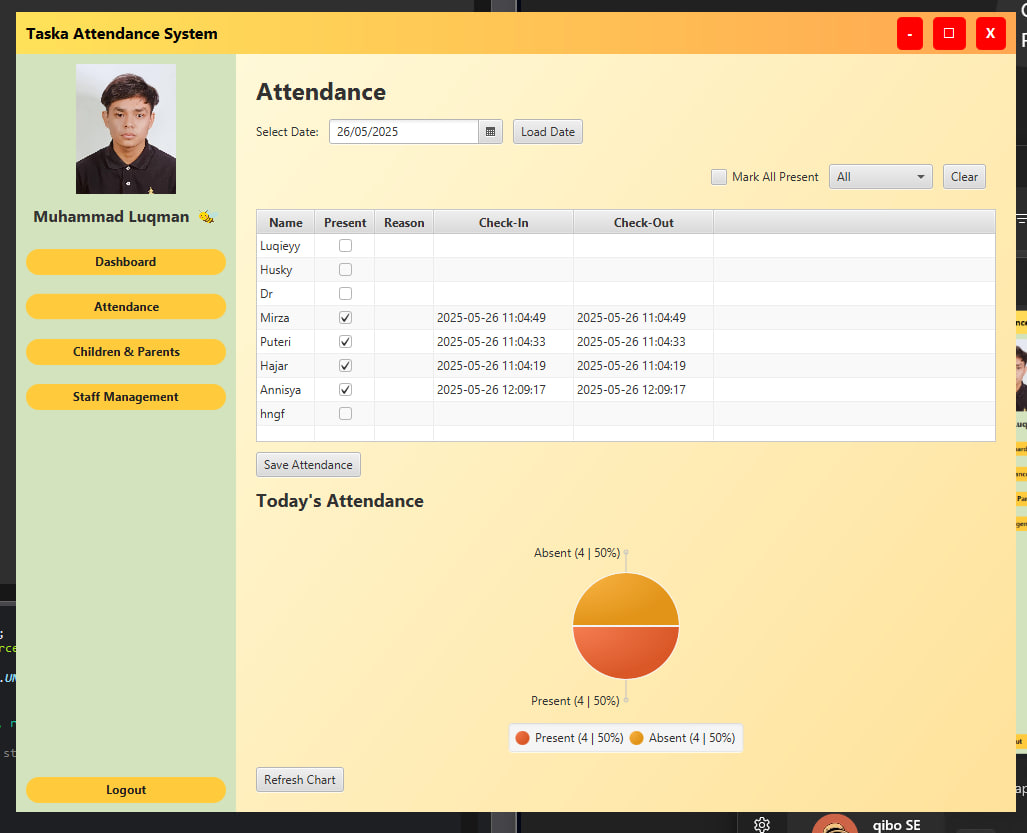Sort by the Check-In column header
The image size is (1027, 833).
[504, 223]
